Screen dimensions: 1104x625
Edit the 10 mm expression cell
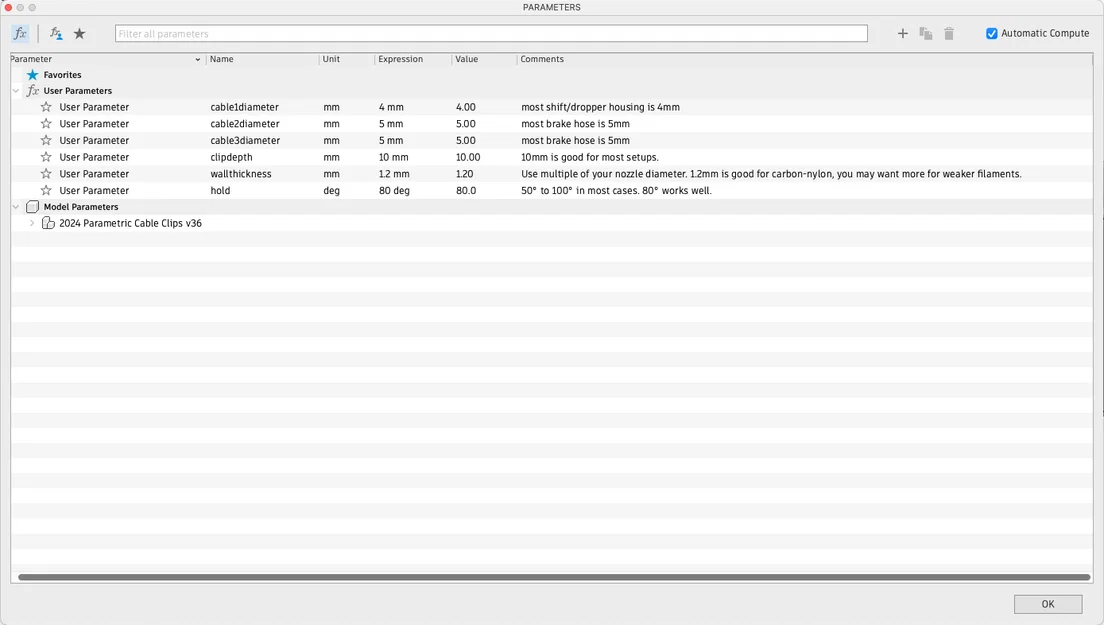394,157
